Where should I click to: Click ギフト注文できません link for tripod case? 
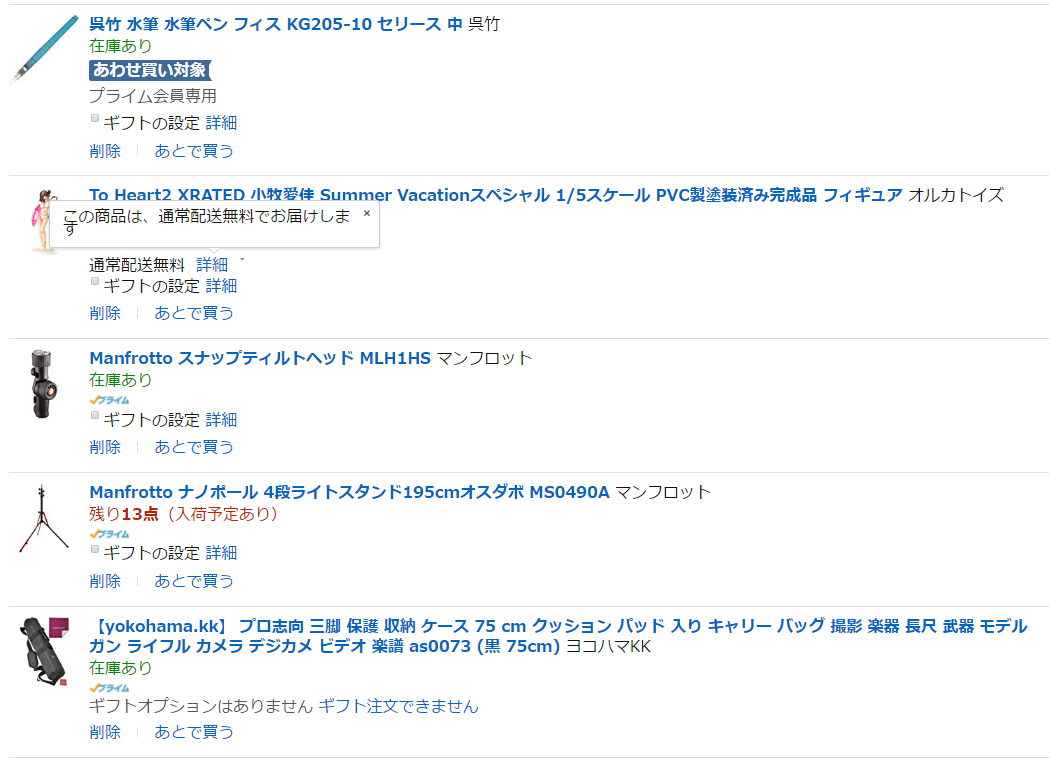pyautogui.click(x=398, y=706)
